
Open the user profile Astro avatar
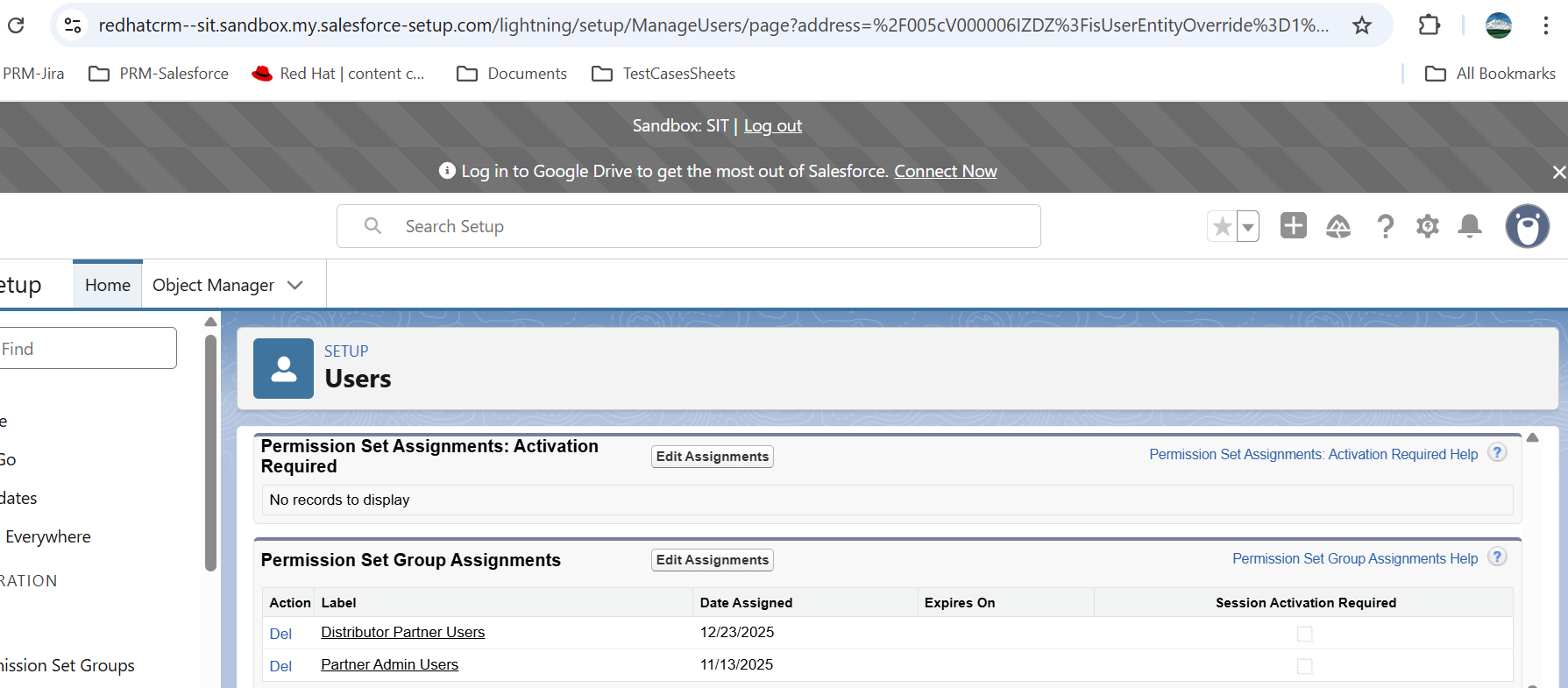pos(1528,226)
